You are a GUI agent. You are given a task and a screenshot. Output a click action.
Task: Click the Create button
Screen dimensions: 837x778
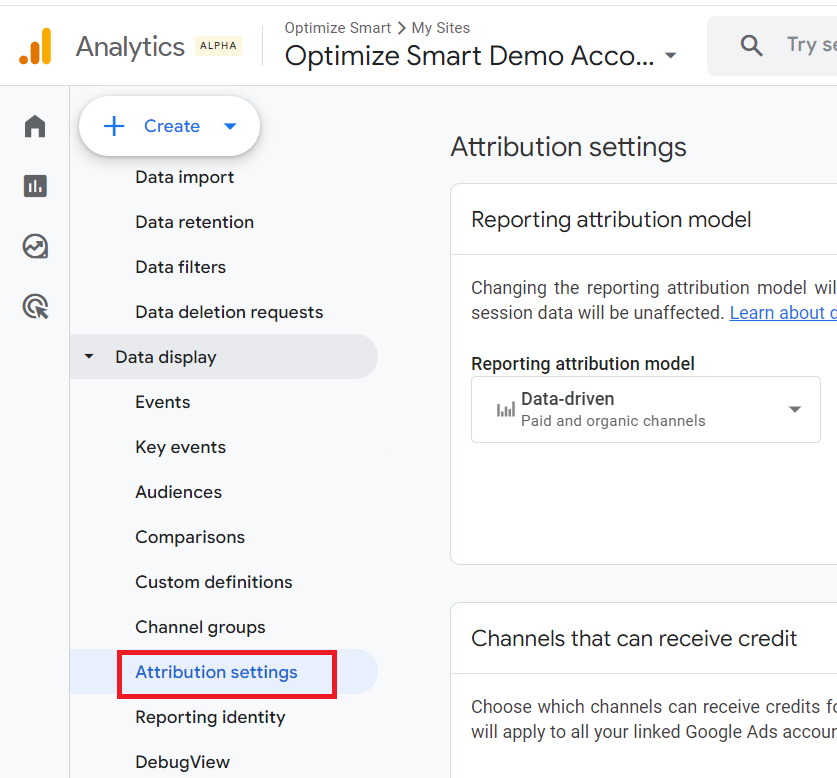[169, 127]
